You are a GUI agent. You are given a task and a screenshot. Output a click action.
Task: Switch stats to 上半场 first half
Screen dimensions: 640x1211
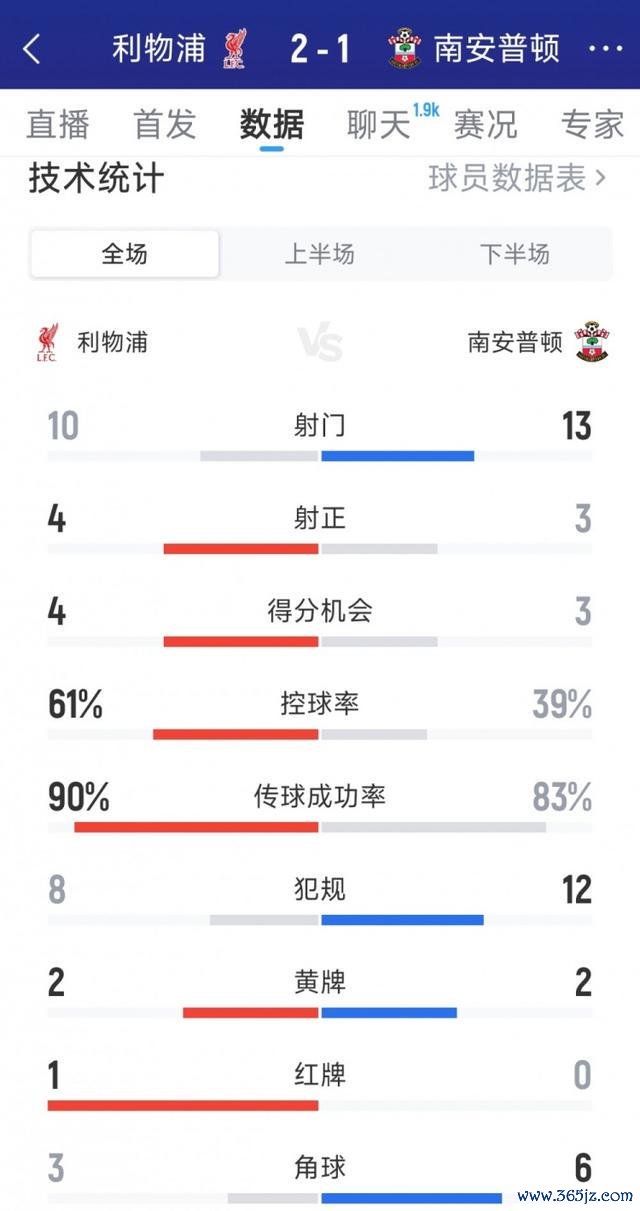[320, 254]
